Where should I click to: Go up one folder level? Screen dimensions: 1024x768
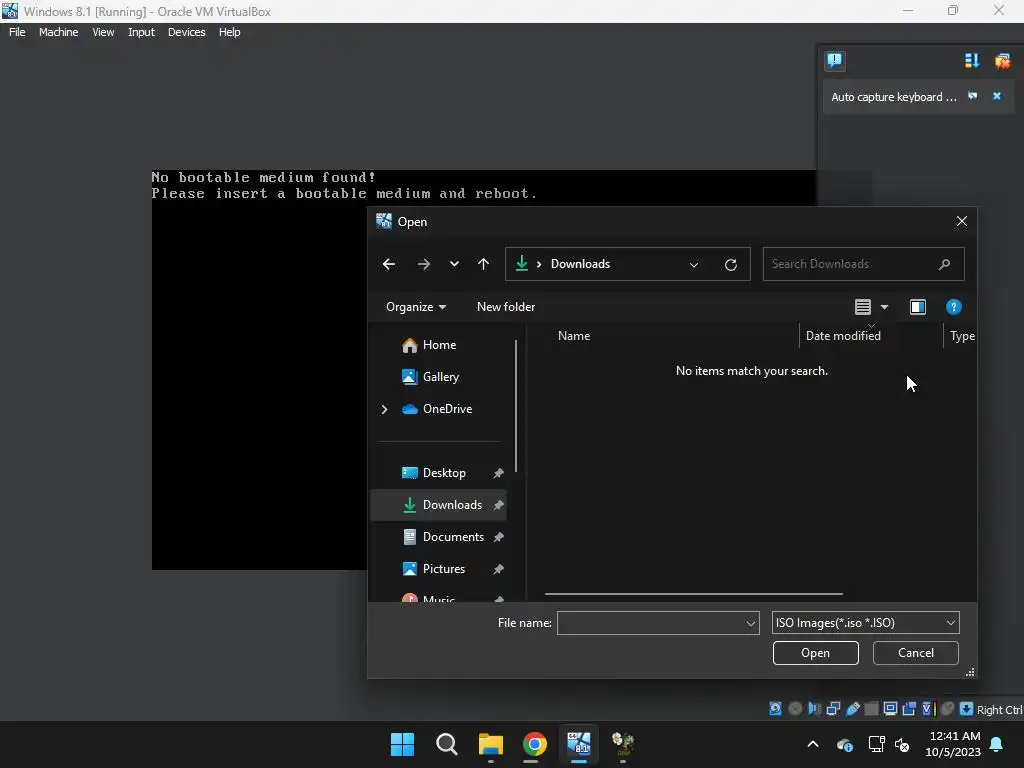[x=483, y=264]
